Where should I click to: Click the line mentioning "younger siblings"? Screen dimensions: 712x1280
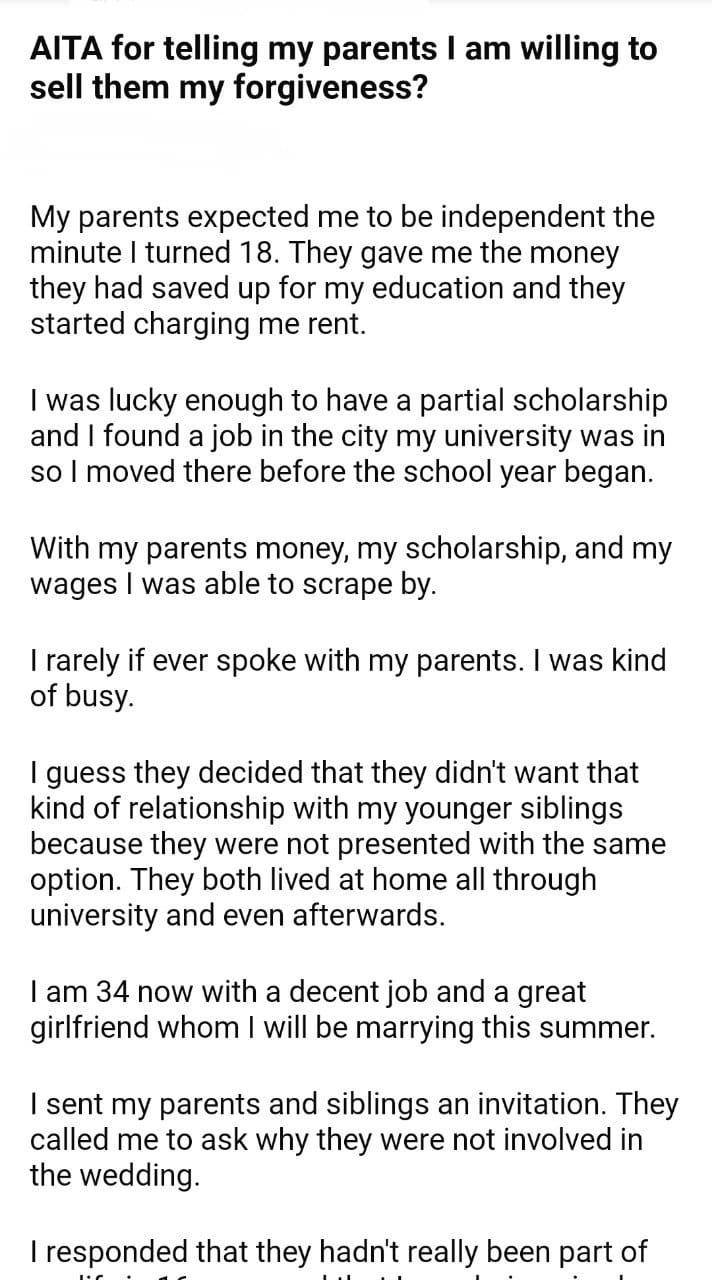coord(326,807)
